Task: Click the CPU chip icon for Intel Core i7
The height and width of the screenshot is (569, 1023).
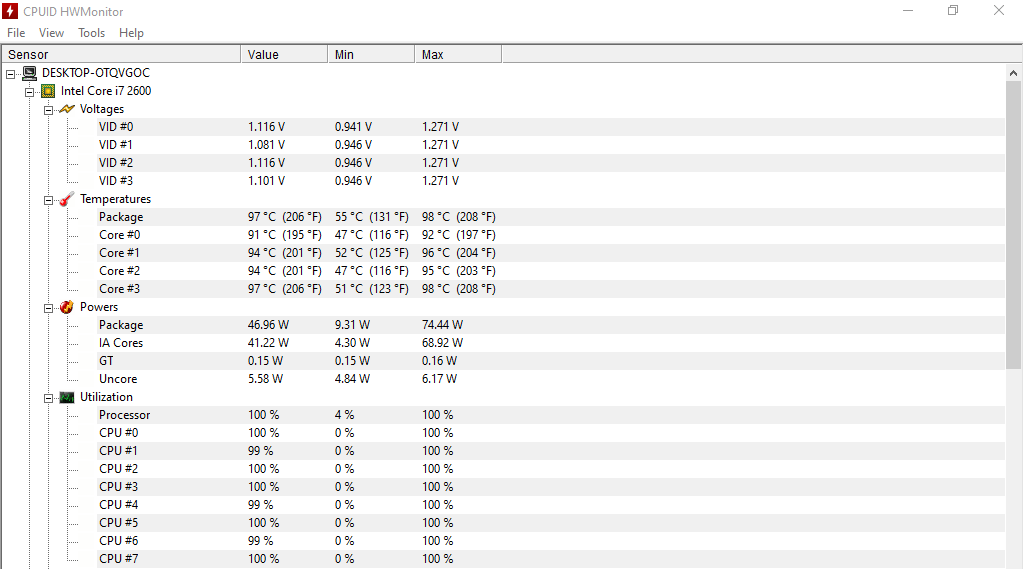Action: [x=48, y=91]
